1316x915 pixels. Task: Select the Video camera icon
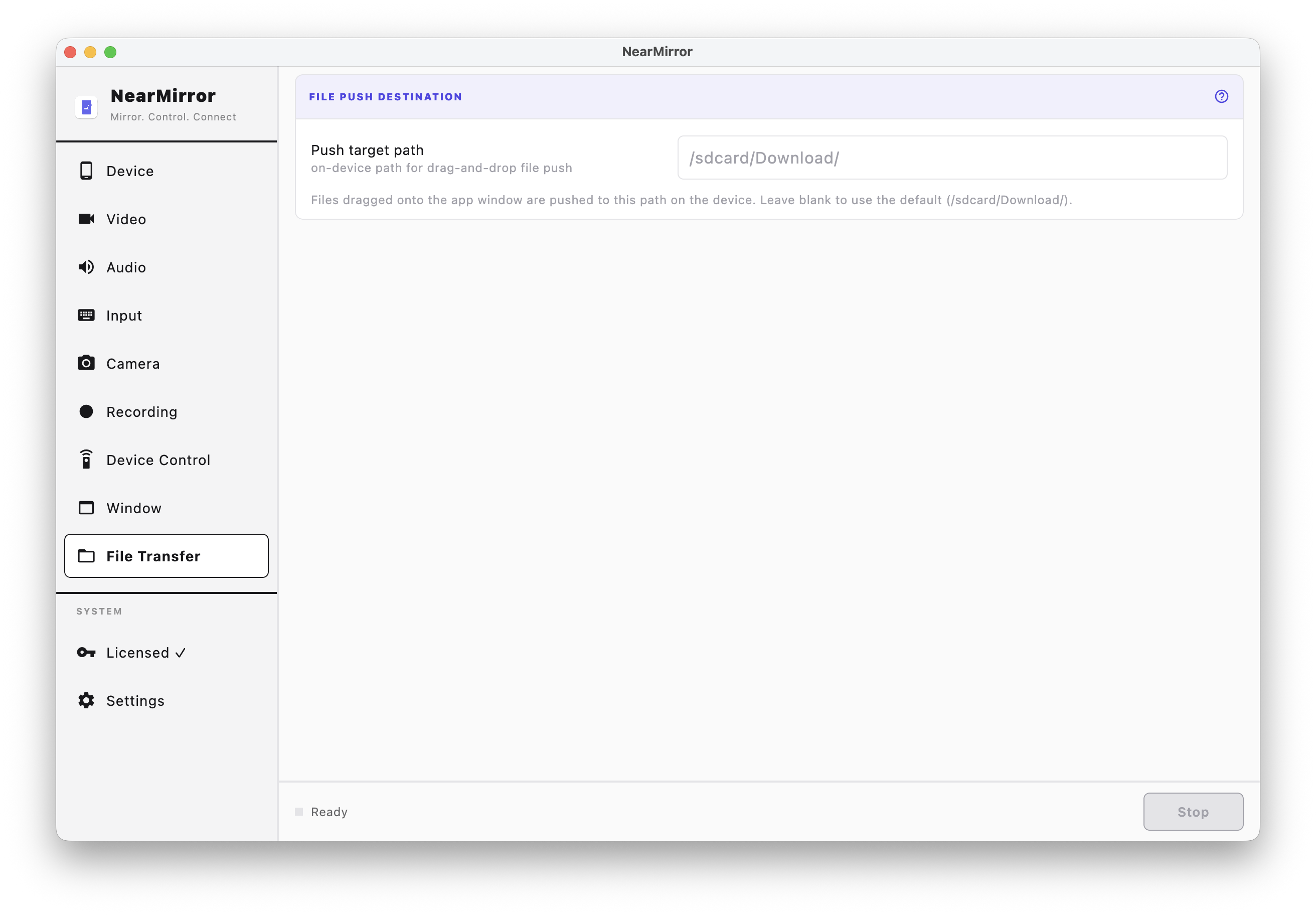coord(86,218)
